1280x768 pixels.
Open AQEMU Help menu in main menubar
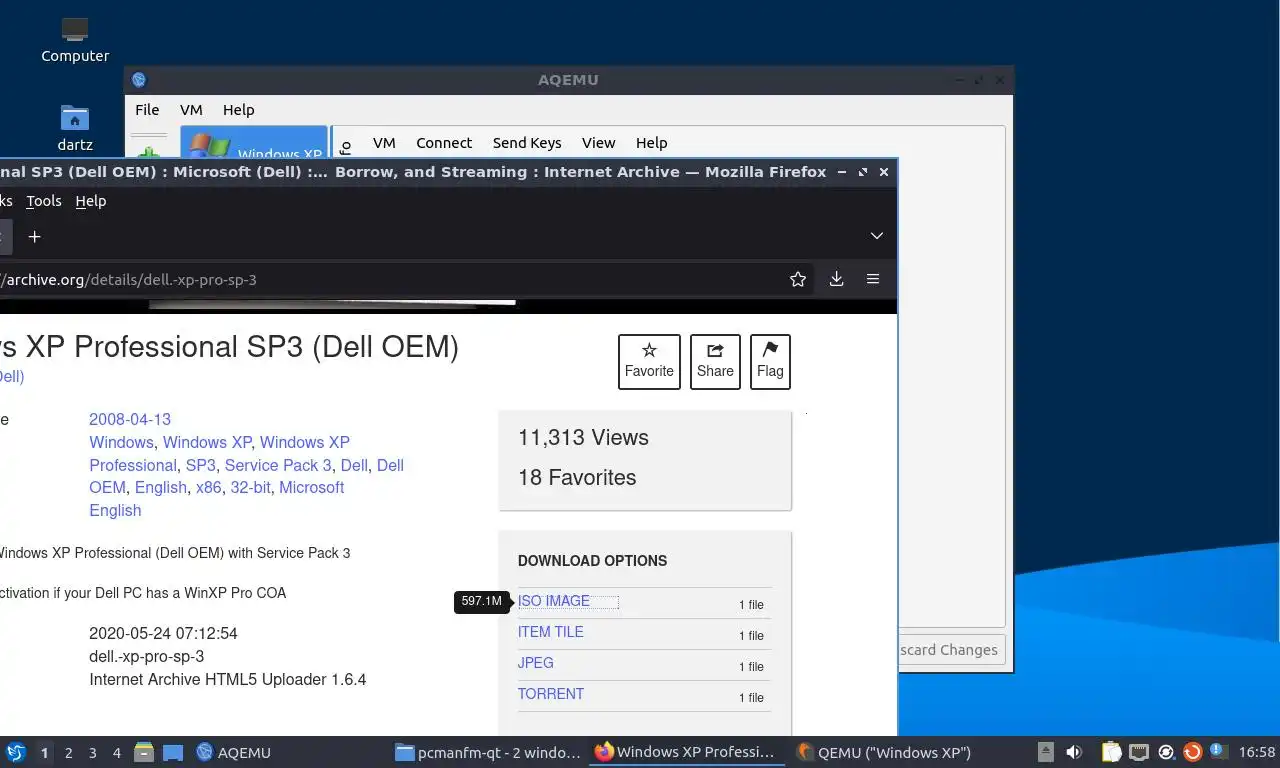coord(238,110)
